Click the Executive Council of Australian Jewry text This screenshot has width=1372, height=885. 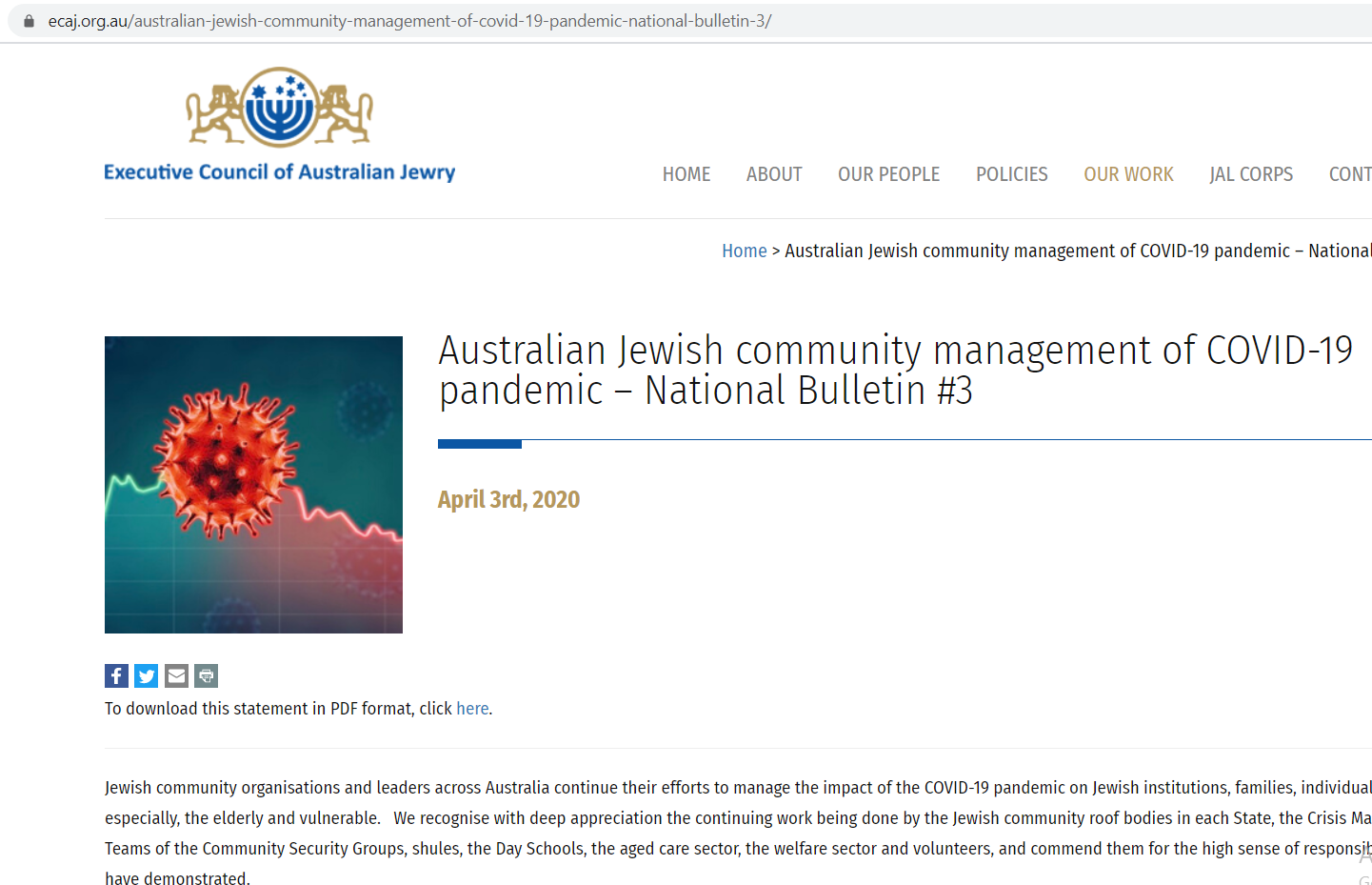[x=279, y=172]
